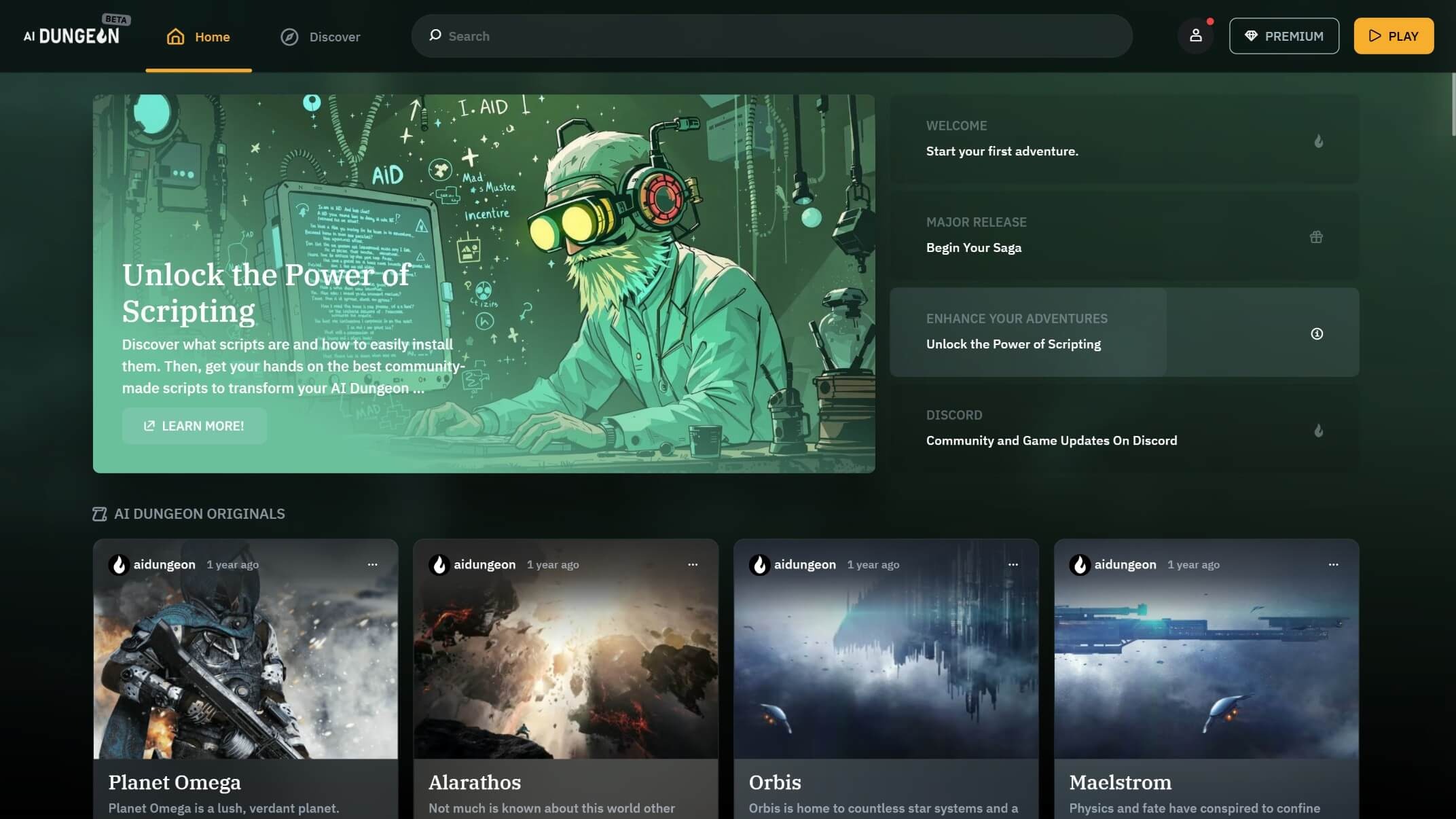Open the user profile icon
The height and width of the screenshot is (819, 1456).
tap(1195, 36)
